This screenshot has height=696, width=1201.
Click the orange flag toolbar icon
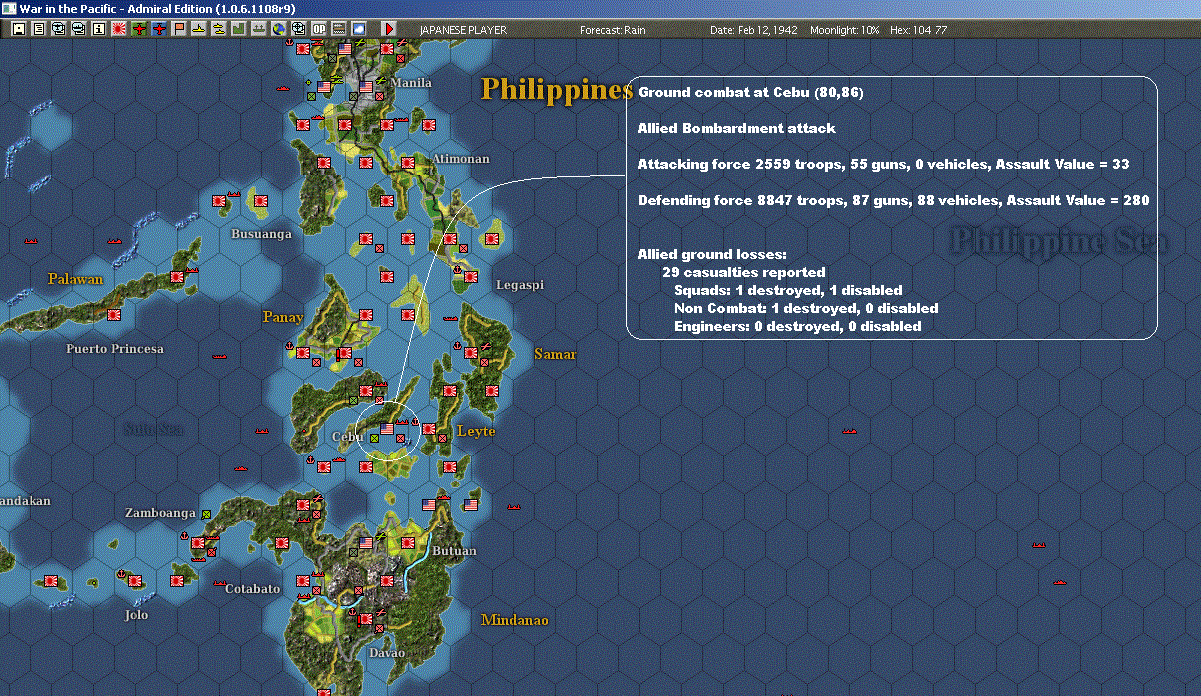[x=179, y=29]
